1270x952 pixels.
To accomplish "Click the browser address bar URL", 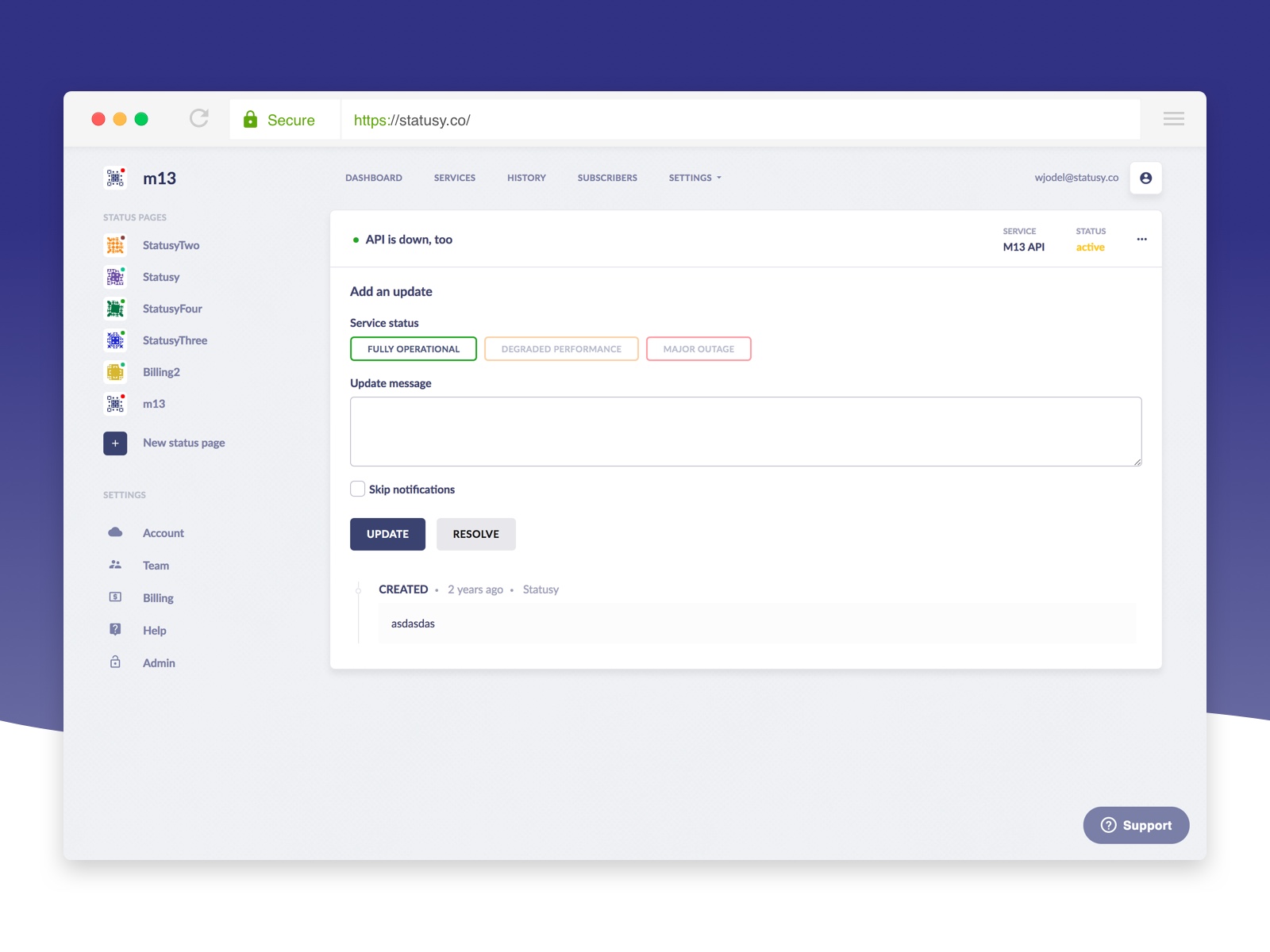I will click(412, 120).
